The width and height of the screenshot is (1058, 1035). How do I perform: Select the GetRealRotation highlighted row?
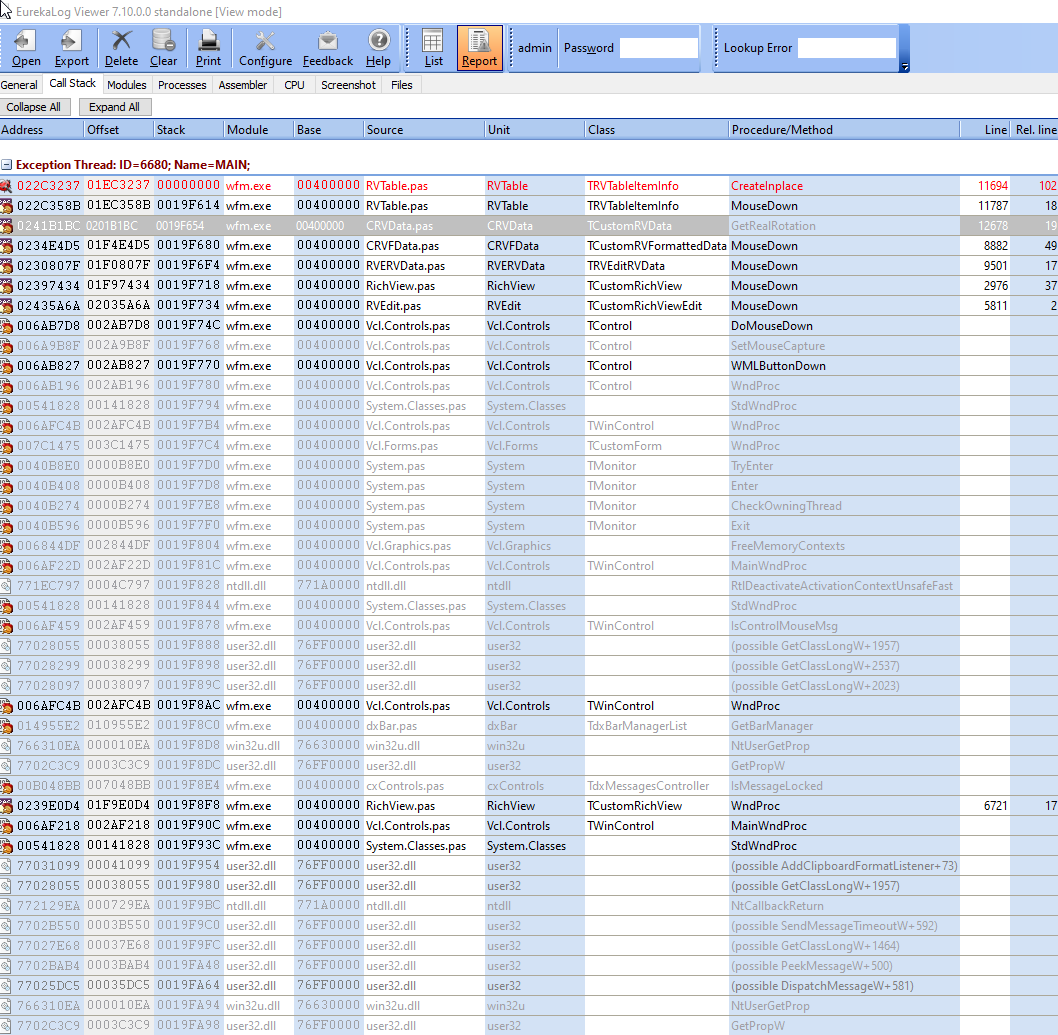point(529,226)
